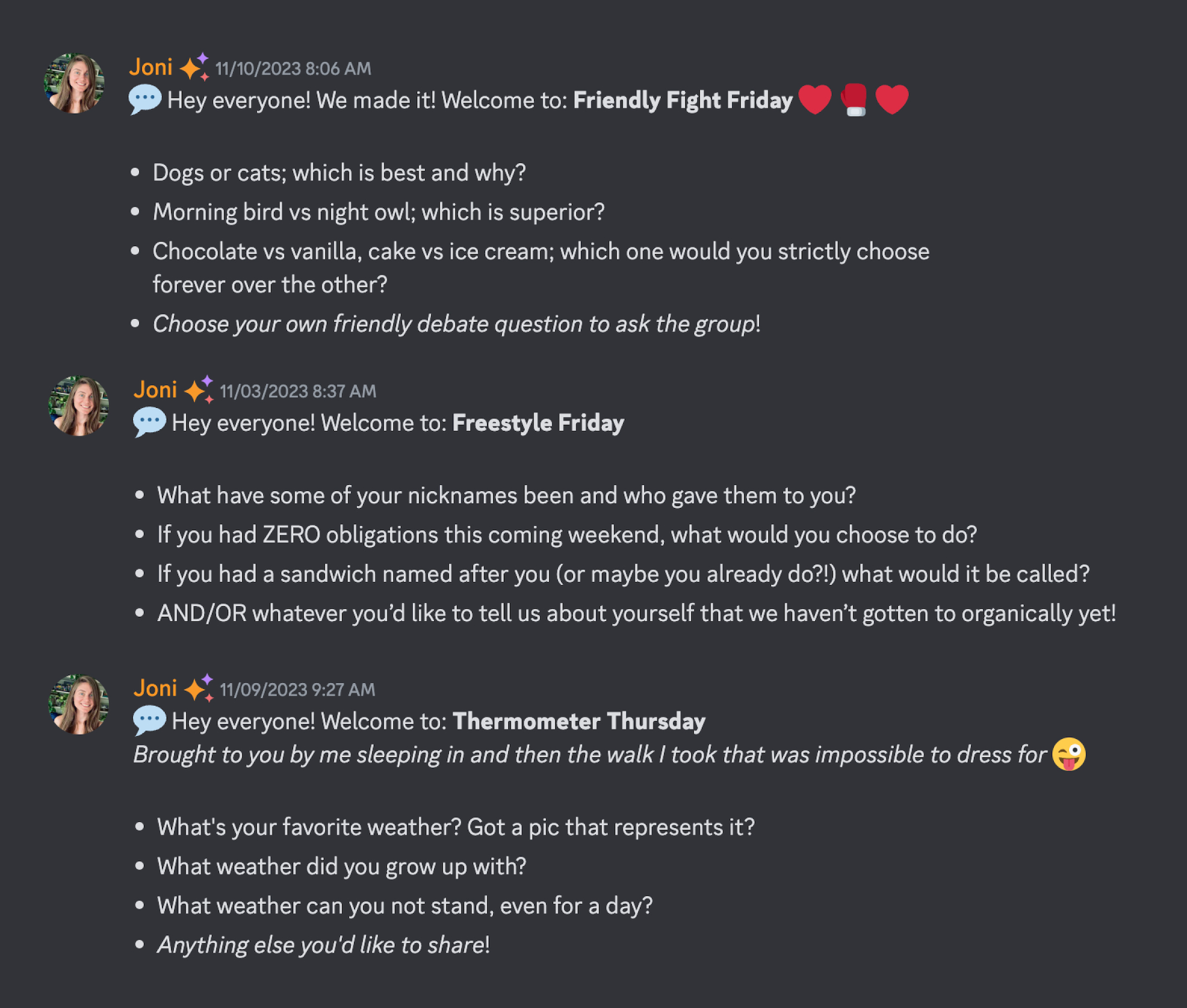The height and width of the screenshot is (1008, 1187).
Task: Select the bold text Thermometer Thursday
Action: pos(578,721)
